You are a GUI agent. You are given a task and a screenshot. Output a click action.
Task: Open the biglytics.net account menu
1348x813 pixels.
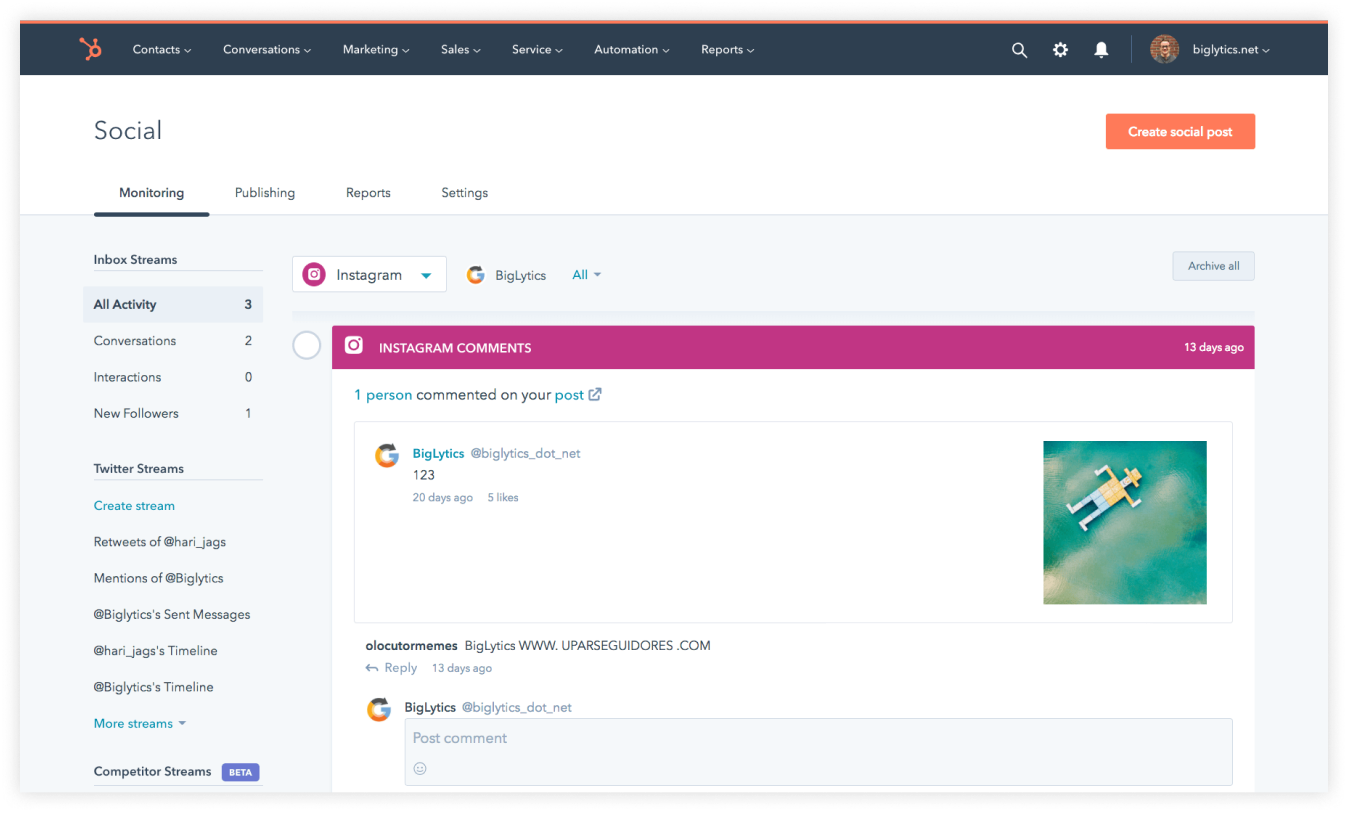[x=1230, y=50]
